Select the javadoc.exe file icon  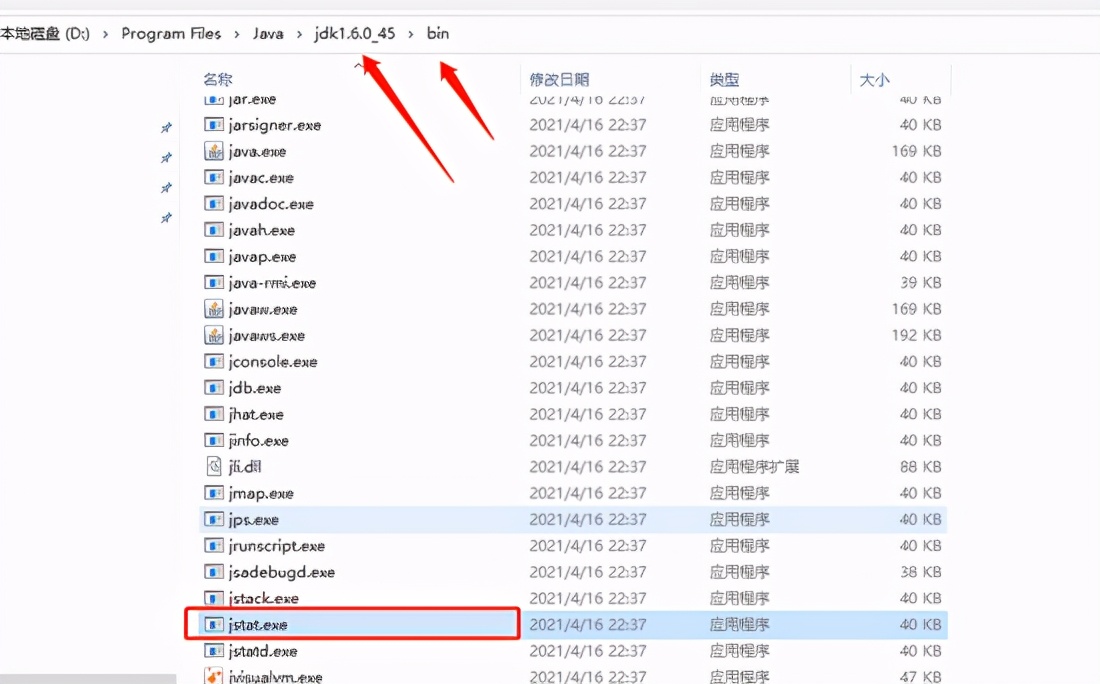[213, 203]
